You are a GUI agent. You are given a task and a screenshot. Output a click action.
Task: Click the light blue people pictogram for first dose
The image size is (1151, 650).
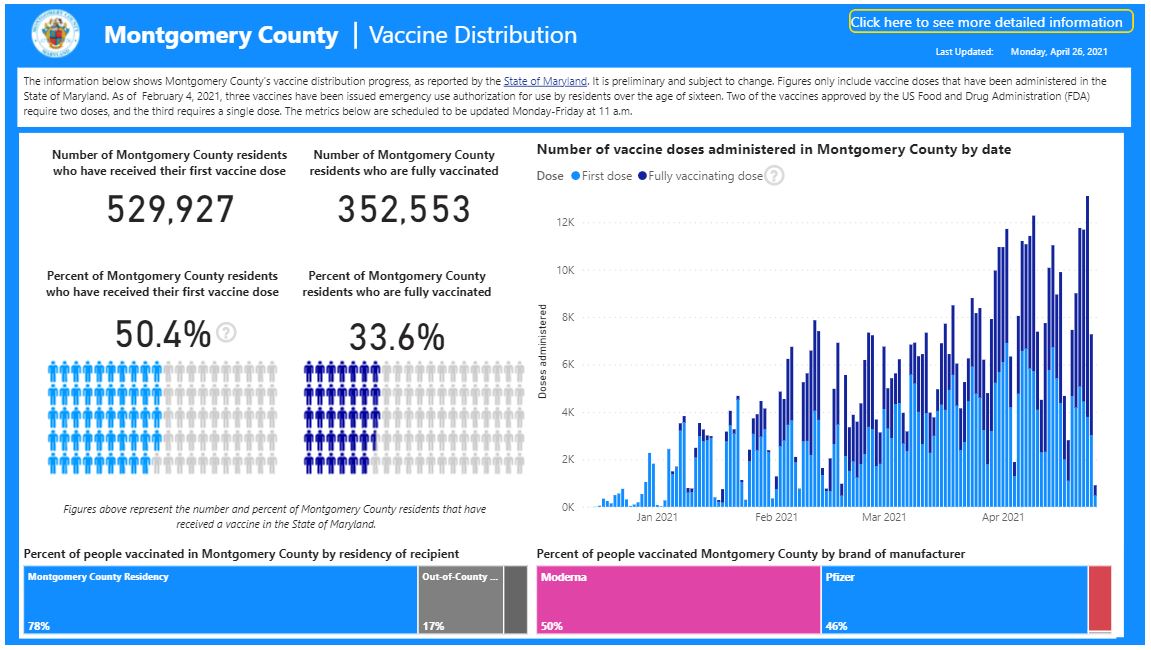tap(105, 417)
